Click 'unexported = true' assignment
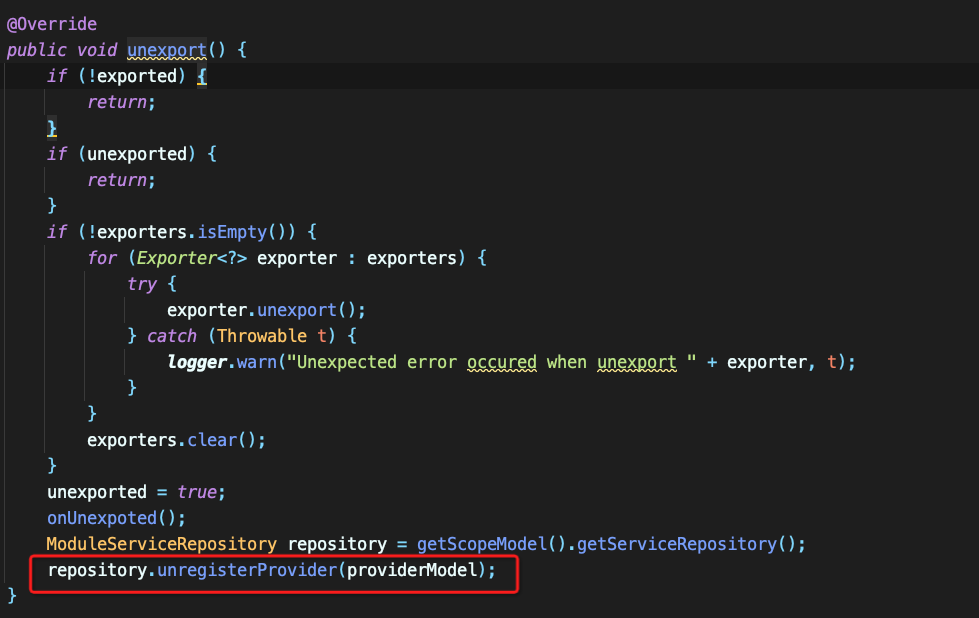The image size is (979, 618). 136,493
